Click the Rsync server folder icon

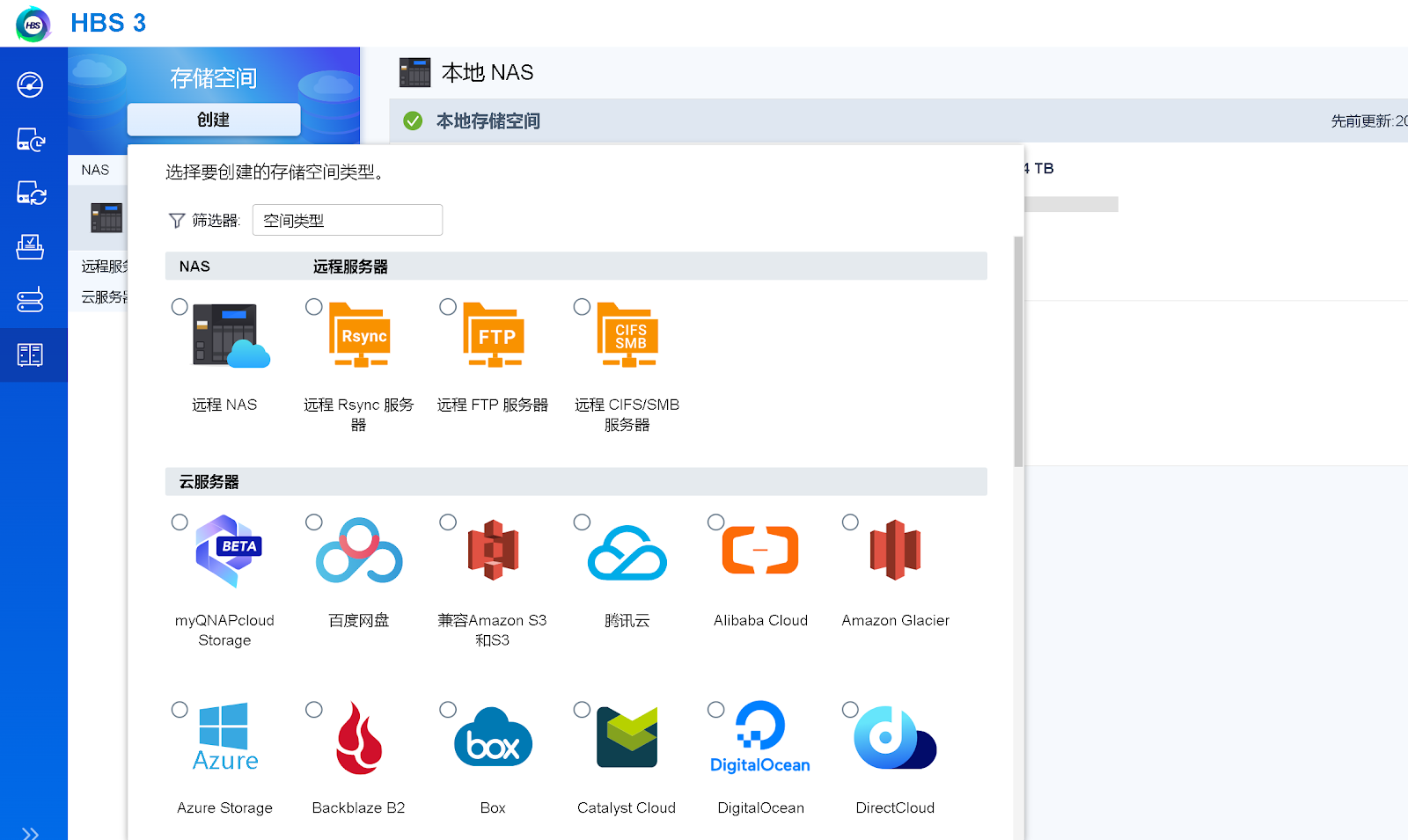[x=360, y=335]
